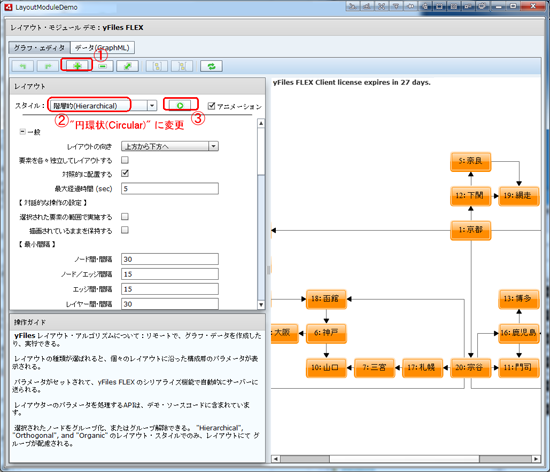Click the minus zoom-out toolbar icon
This screenshot has width=550, height=472.
tap(102, 66)
